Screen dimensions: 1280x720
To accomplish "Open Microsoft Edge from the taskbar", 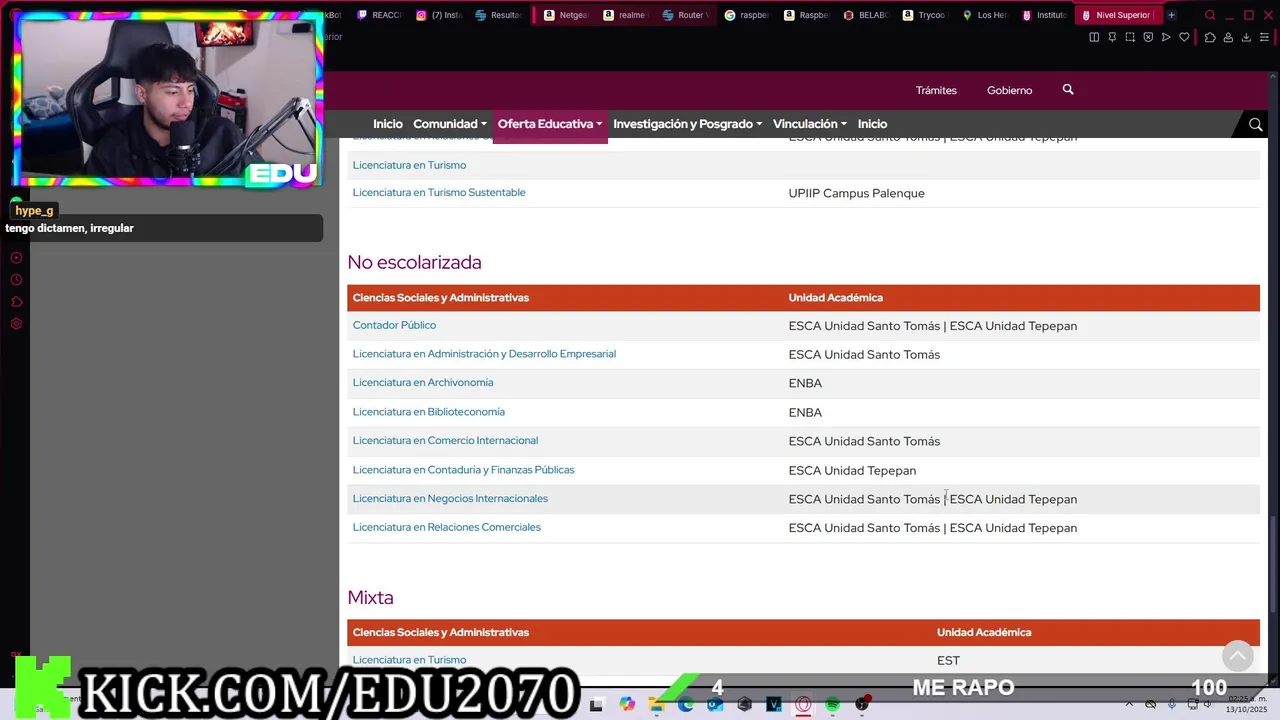I will click(686, 704).
